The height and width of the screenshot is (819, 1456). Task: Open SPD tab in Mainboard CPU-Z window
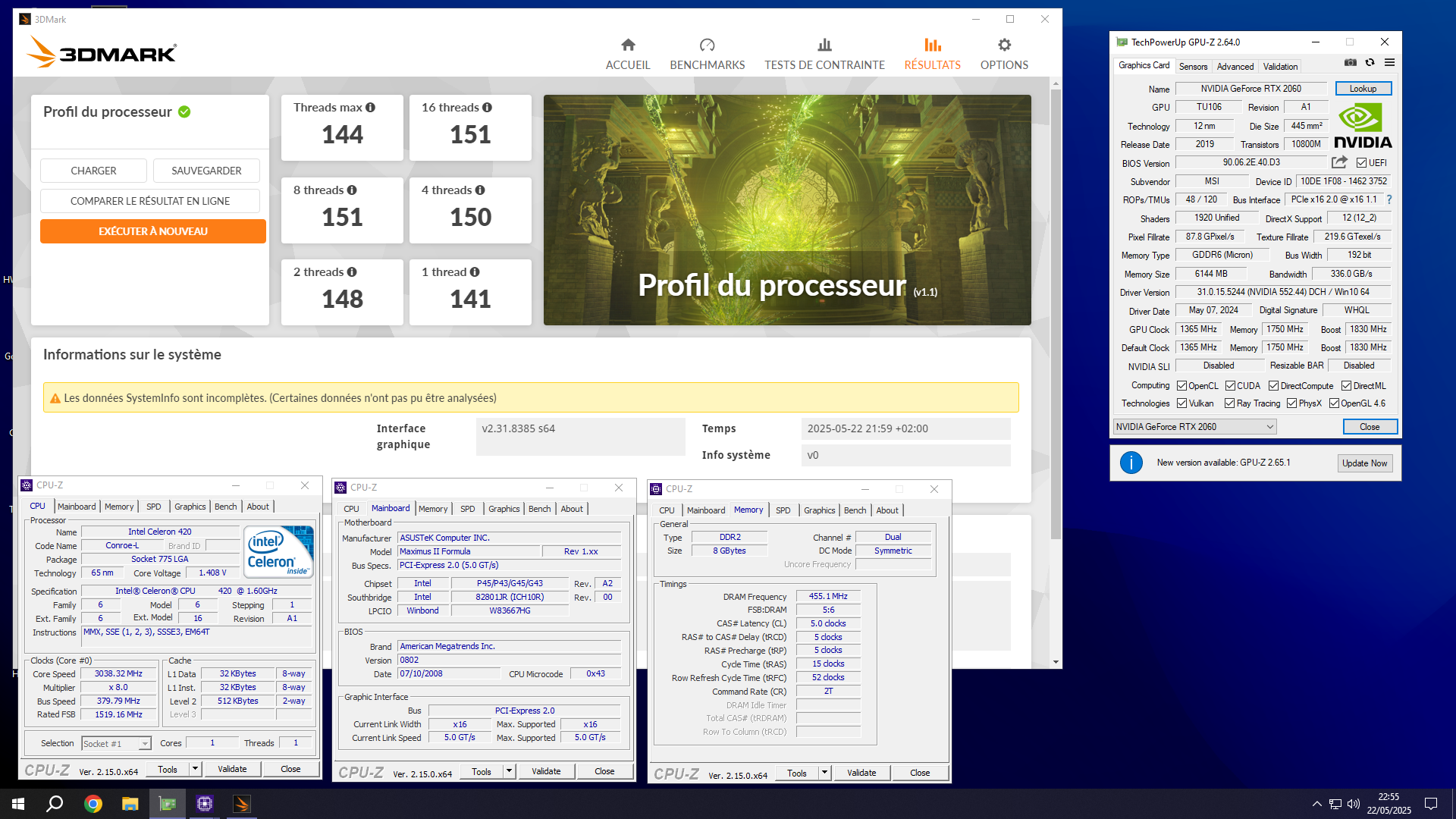tap(468, 509)
